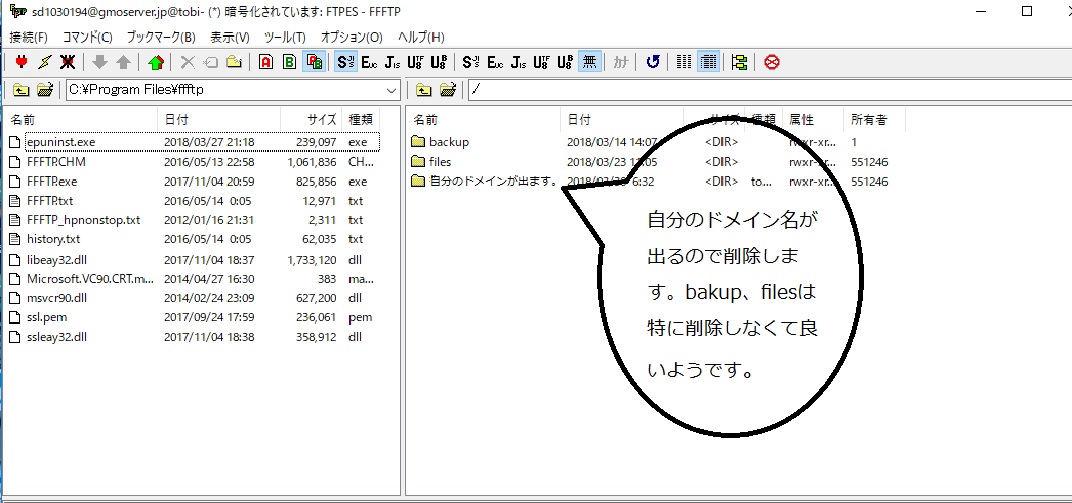Click the Disconnect crossed-plug icon
Viewport: 1072px width, 503px height.
click(x=67, y=62)
